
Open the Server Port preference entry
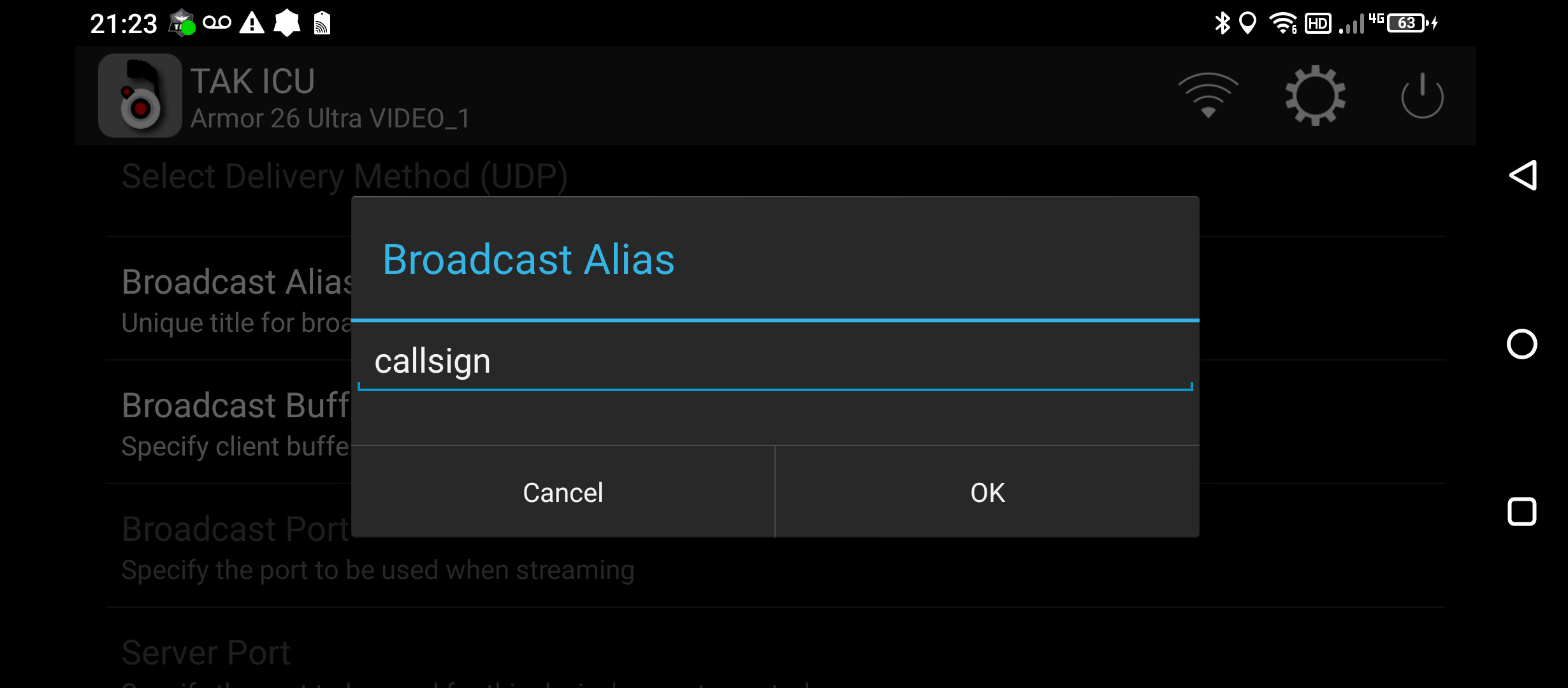click(x=206, y=653)
